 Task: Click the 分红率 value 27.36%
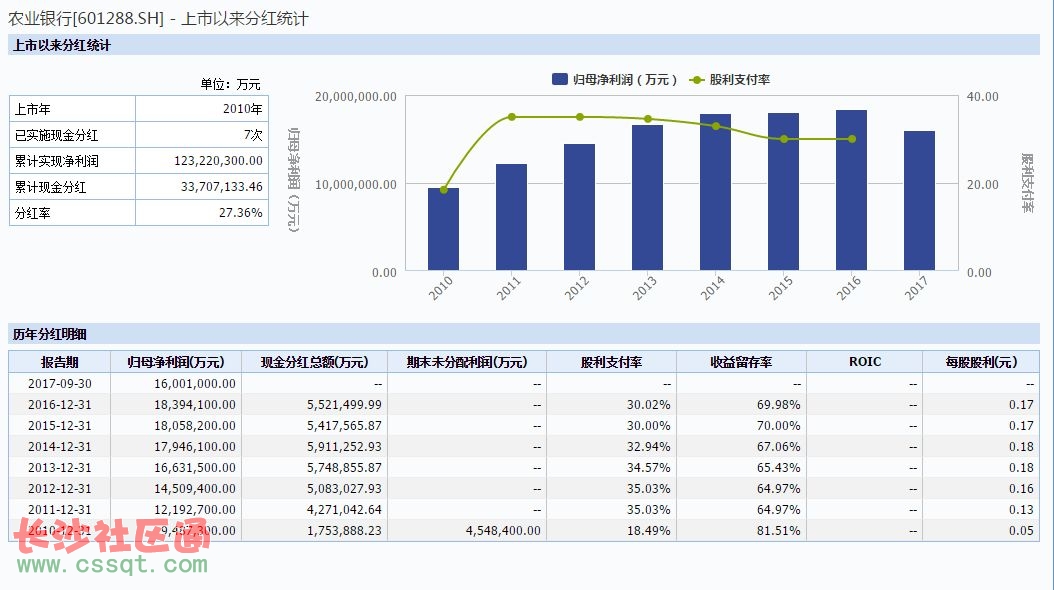pyautogui.click(x=241, y=212)
